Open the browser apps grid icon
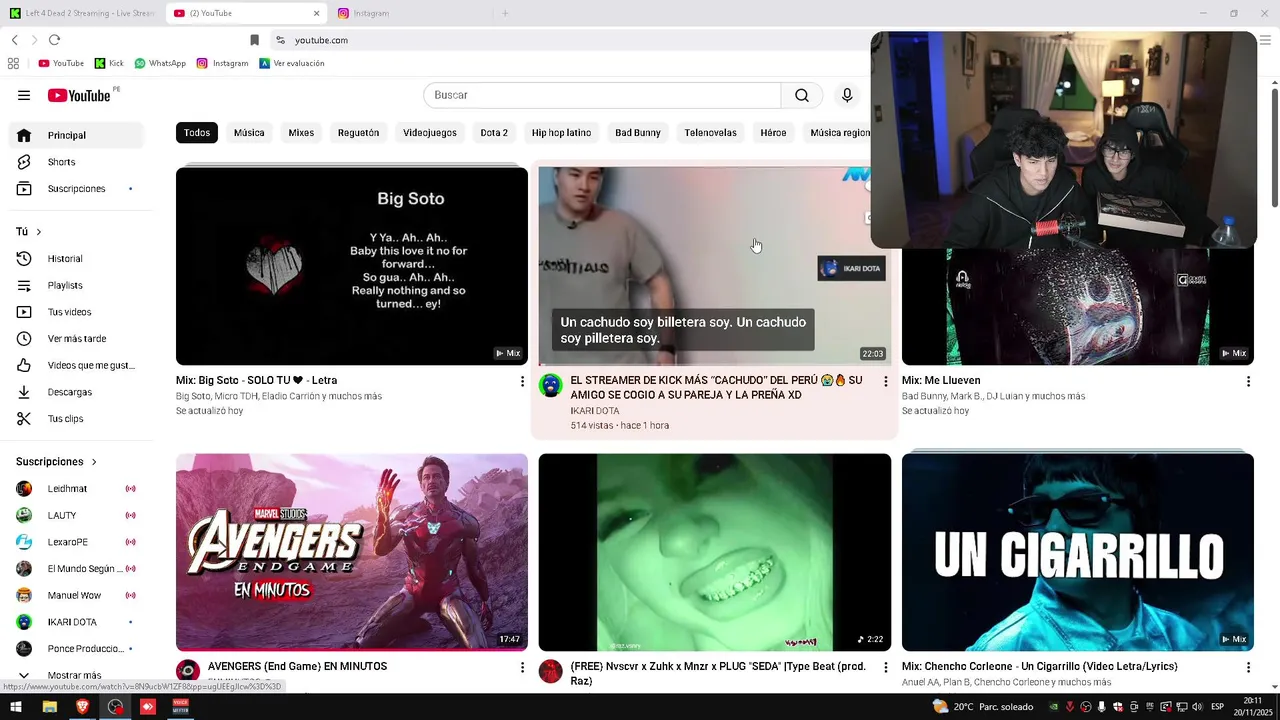1280x720 pixels. (x=13, y=63)
